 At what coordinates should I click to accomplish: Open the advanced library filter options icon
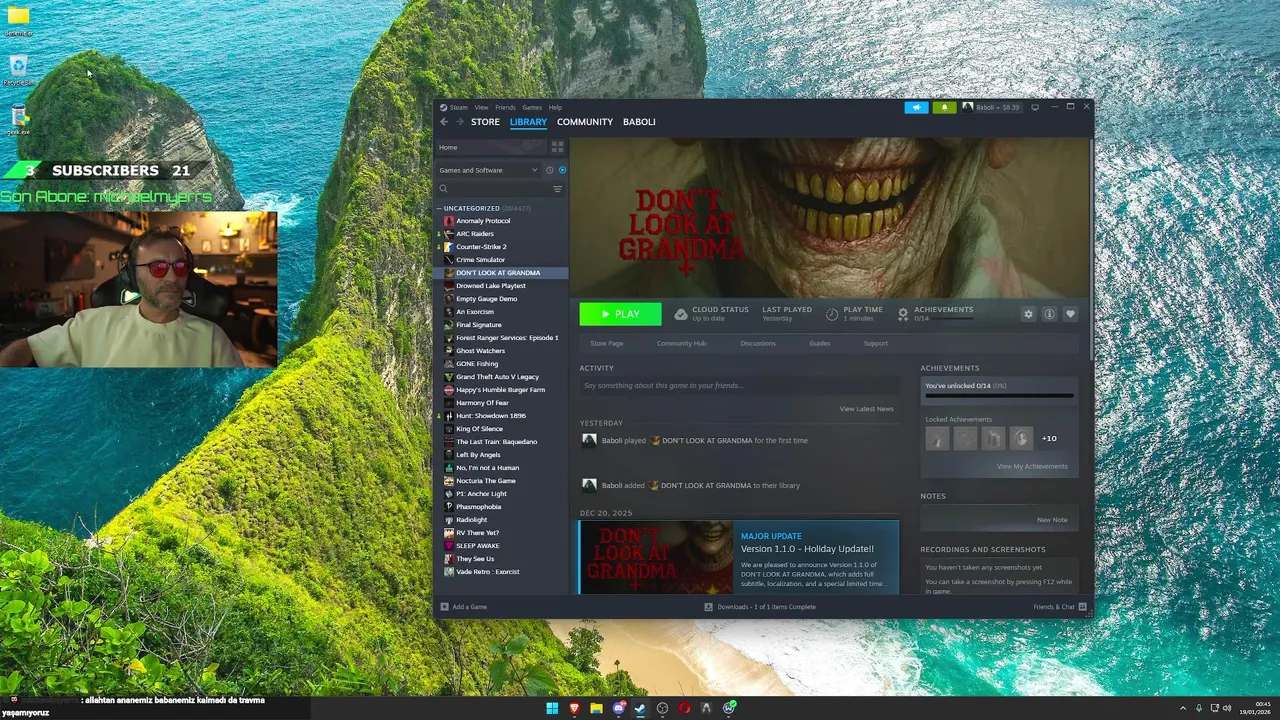pyautogui.click(x=557, y=189)
